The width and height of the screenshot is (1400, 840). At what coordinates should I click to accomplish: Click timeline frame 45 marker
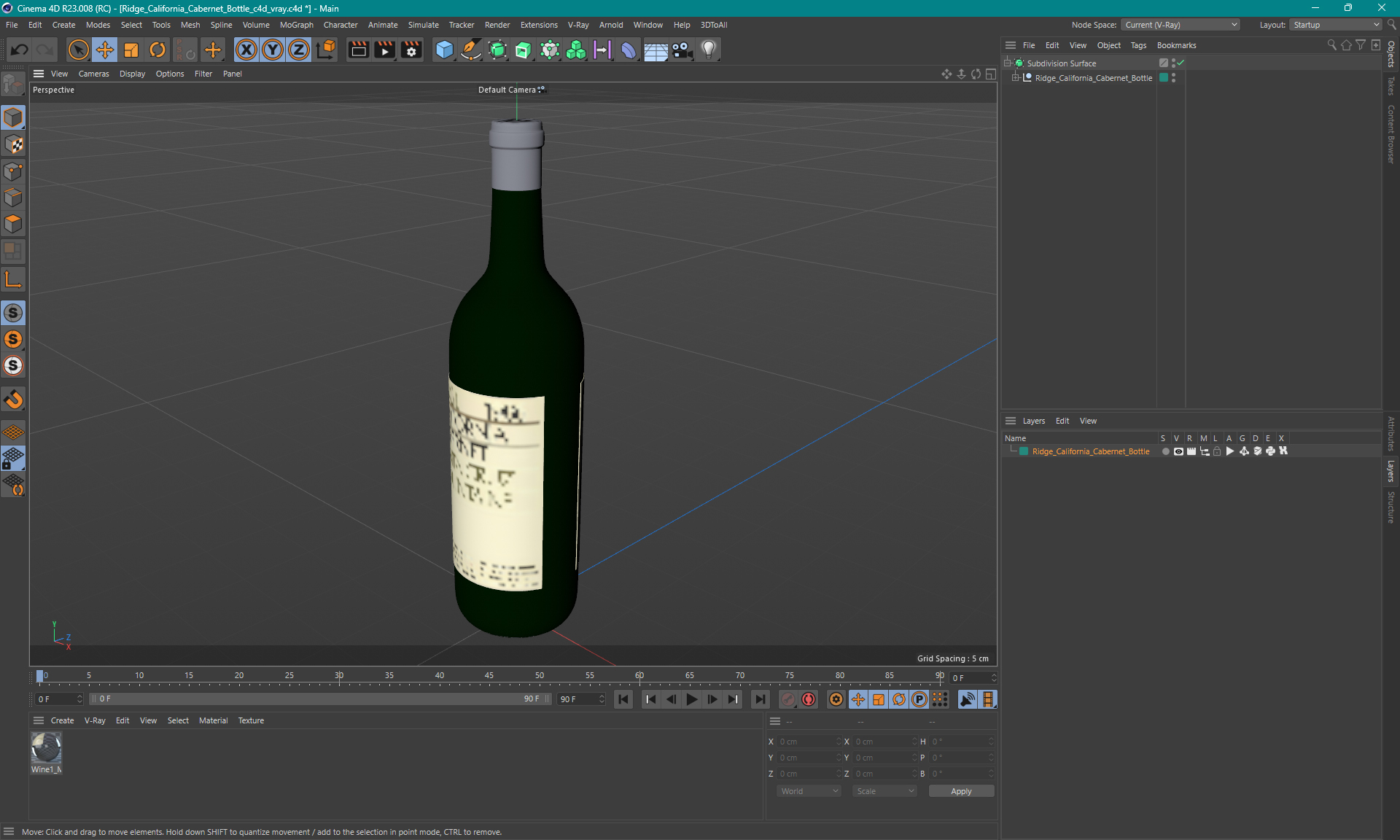point(489,677)
